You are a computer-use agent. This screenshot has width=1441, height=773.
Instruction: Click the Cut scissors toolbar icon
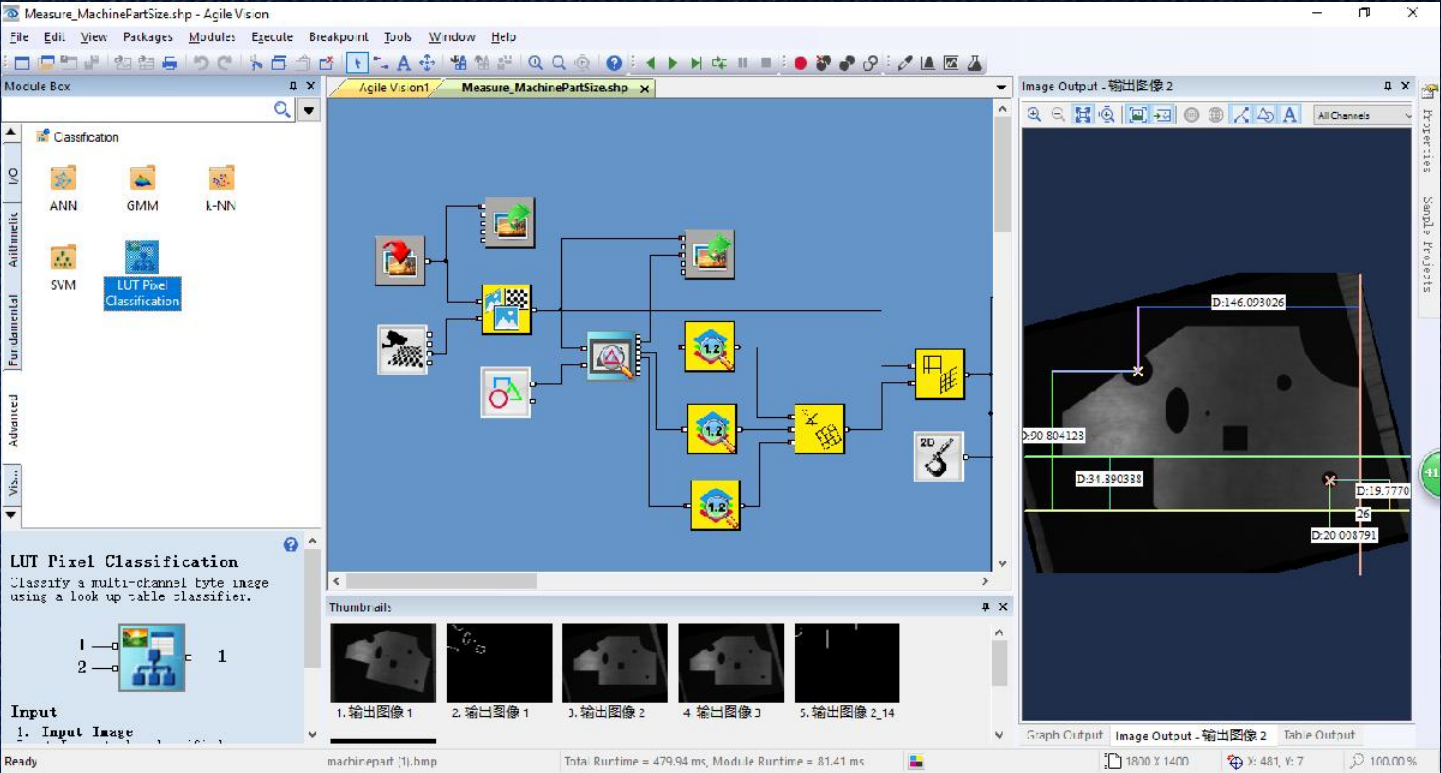[256, 63]
